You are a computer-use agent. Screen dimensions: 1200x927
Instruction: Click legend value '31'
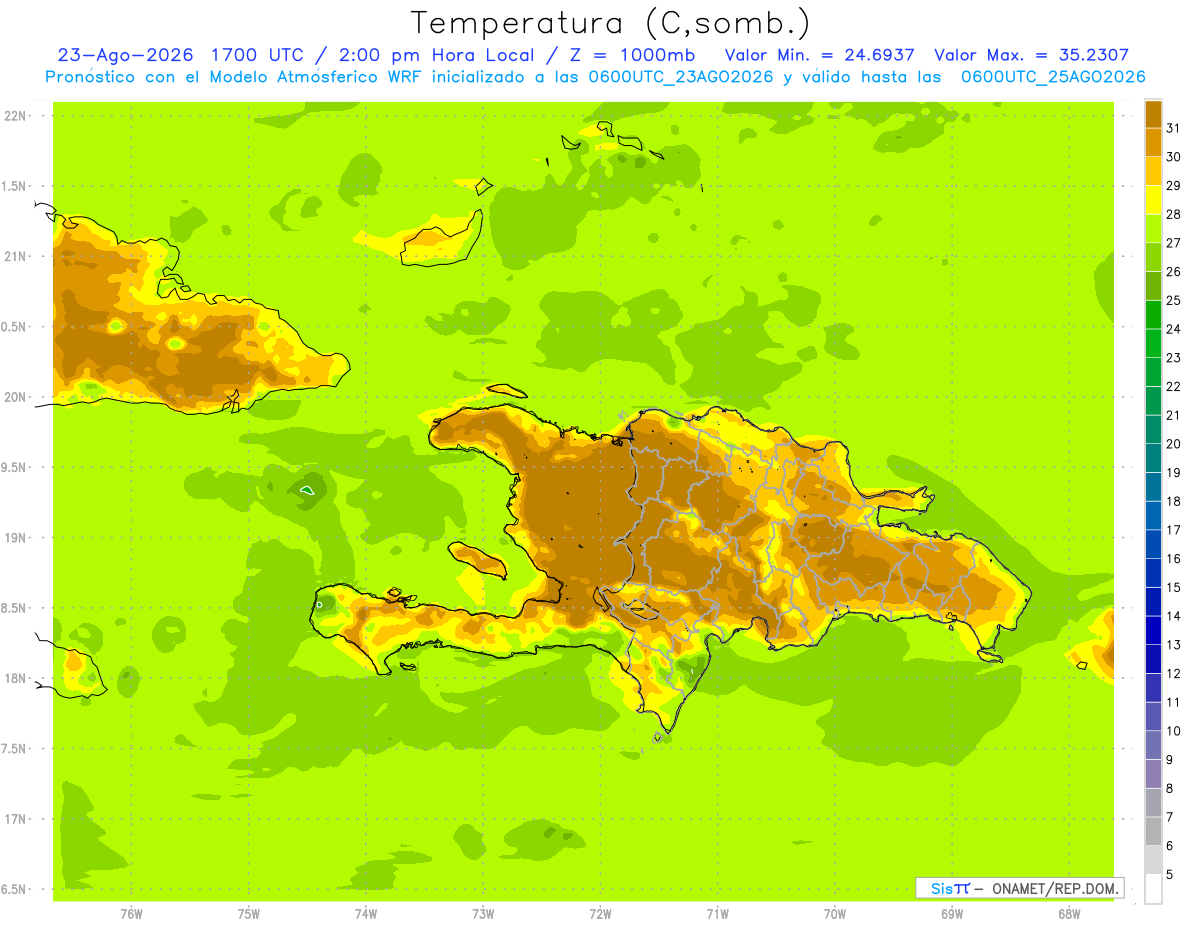point(1174,128)
